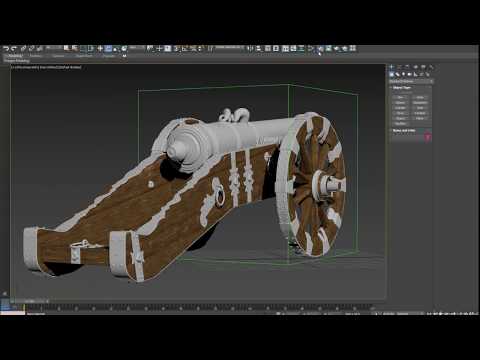This screenshot has height=360, width=480.
Task: Open Edit Named Selection Sets
Action: (x=210, y=49)
